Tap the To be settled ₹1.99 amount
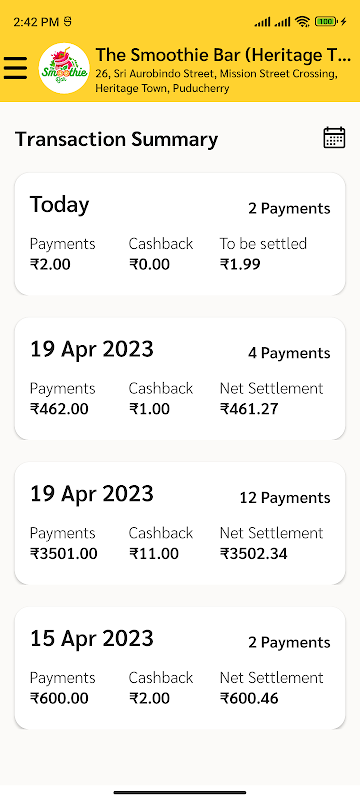360x800 pixels. tap(240, 264)
